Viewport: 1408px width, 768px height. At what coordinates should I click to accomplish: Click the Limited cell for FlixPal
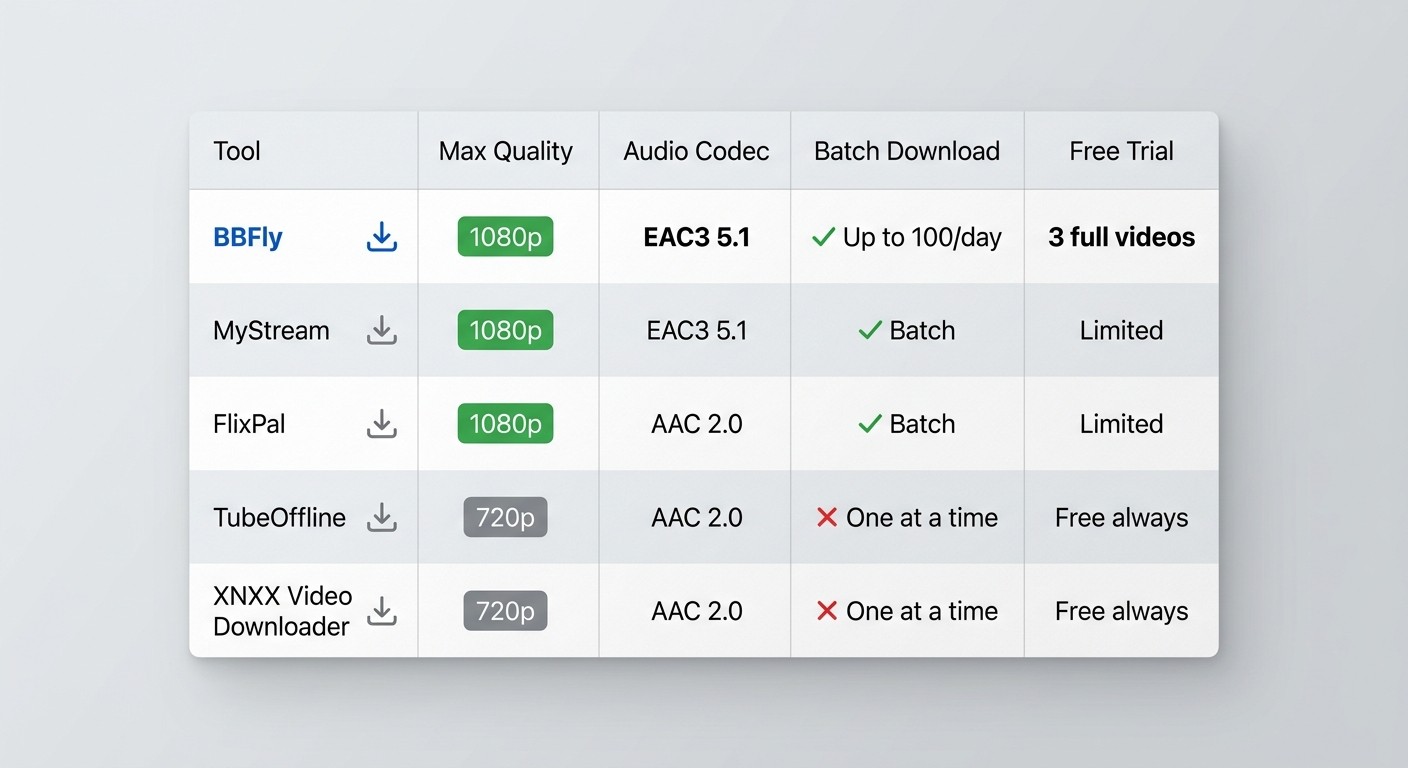1122,424
